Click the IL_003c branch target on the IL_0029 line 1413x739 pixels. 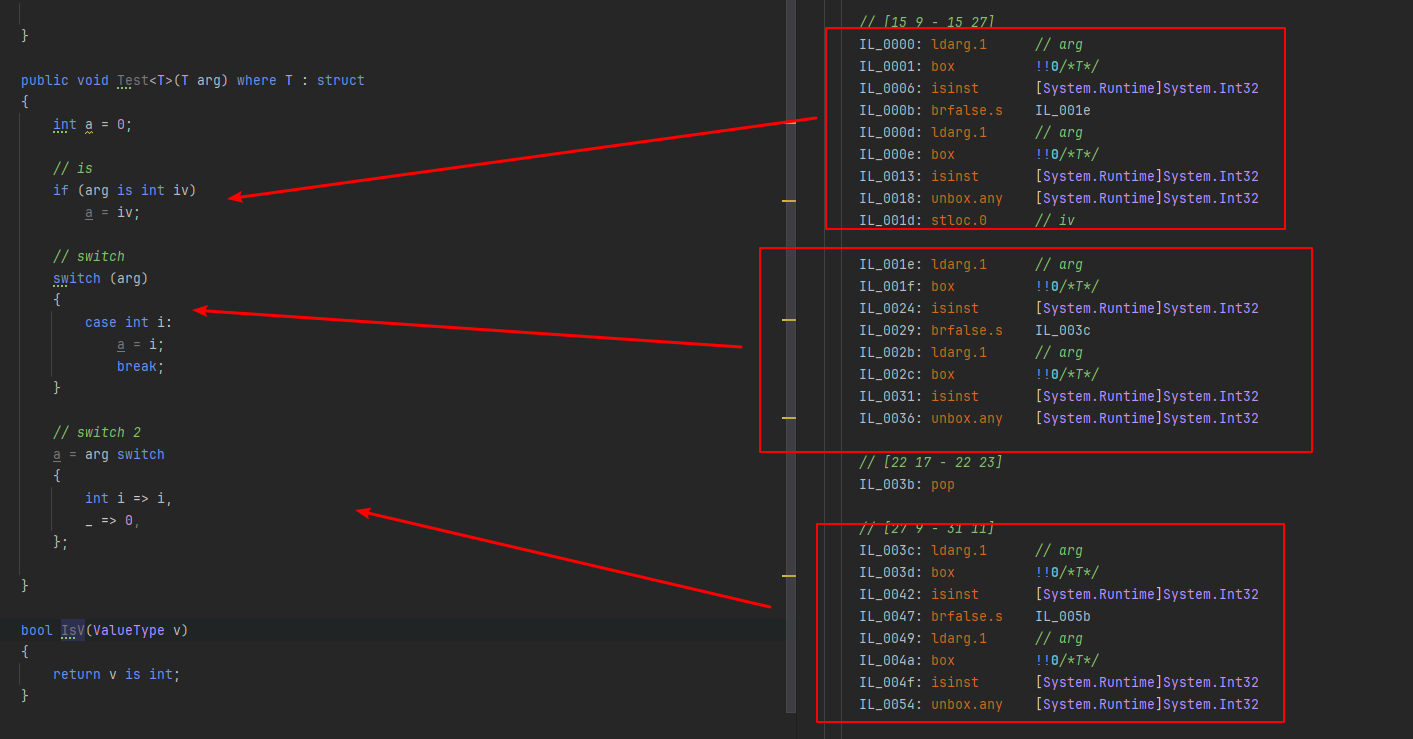(1063, 330)
